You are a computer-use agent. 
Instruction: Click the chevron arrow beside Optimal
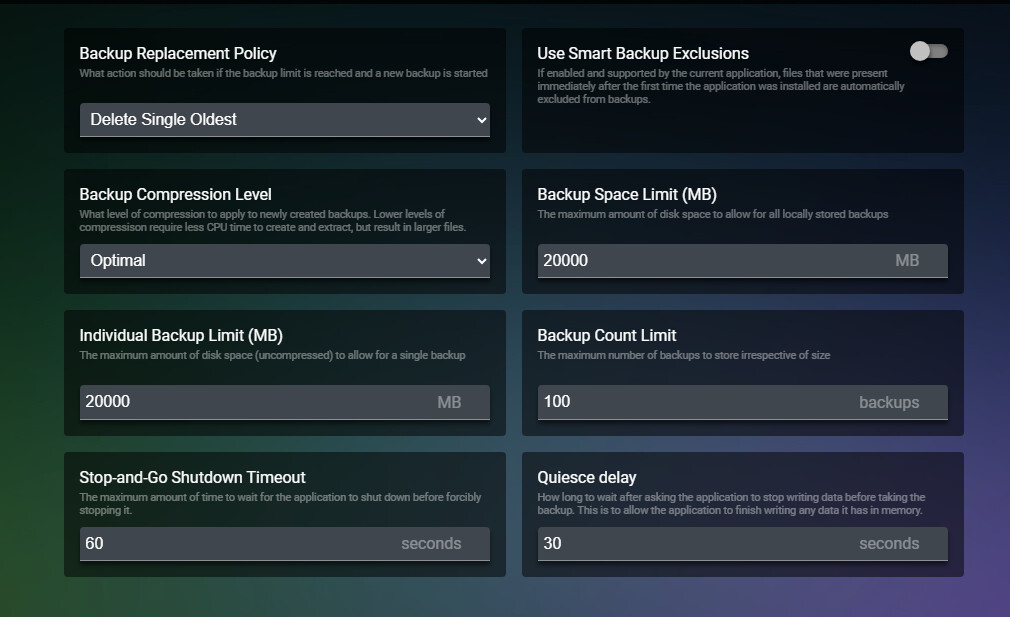coord(481,261)
